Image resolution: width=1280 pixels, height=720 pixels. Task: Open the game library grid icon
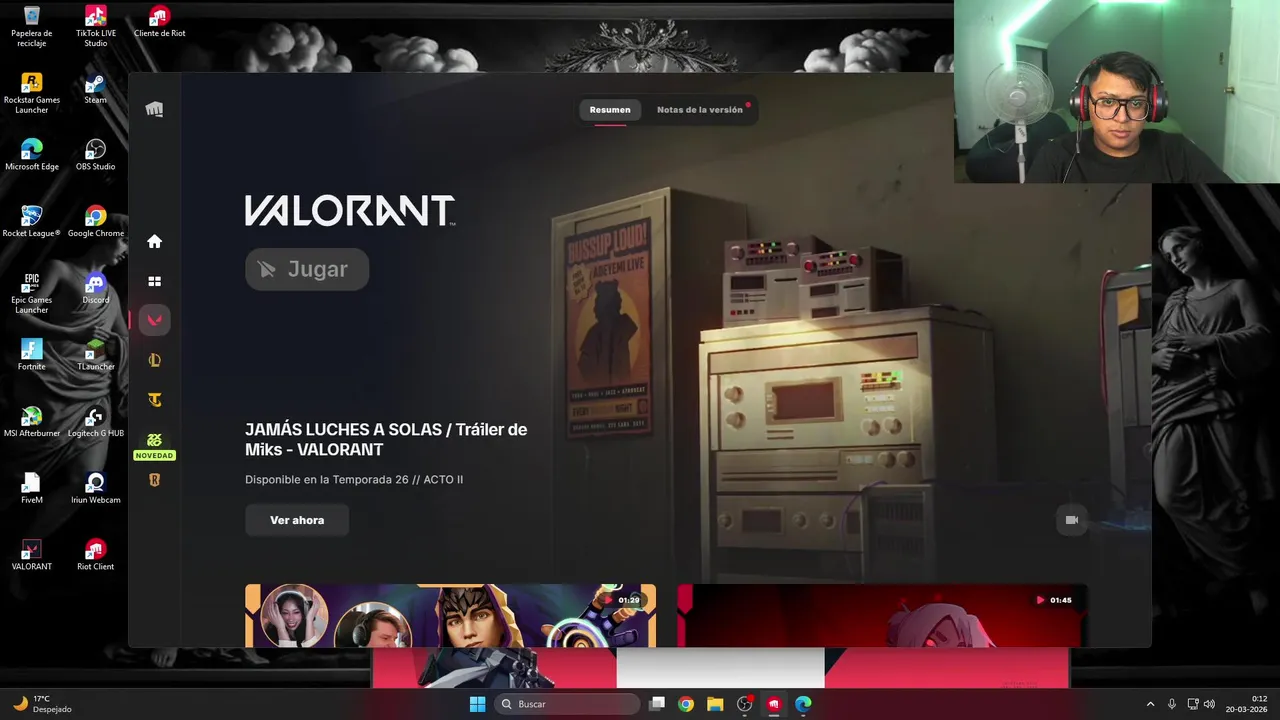154,282
